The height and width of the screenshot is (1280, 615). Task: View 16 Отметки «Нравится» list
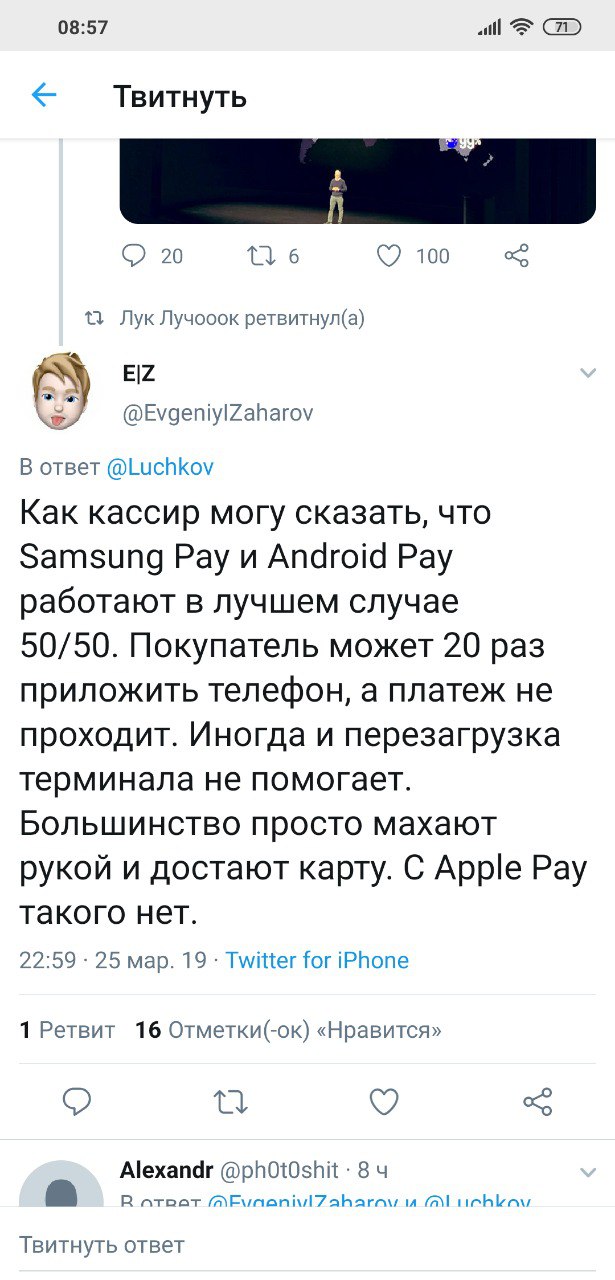[288, 1030]
